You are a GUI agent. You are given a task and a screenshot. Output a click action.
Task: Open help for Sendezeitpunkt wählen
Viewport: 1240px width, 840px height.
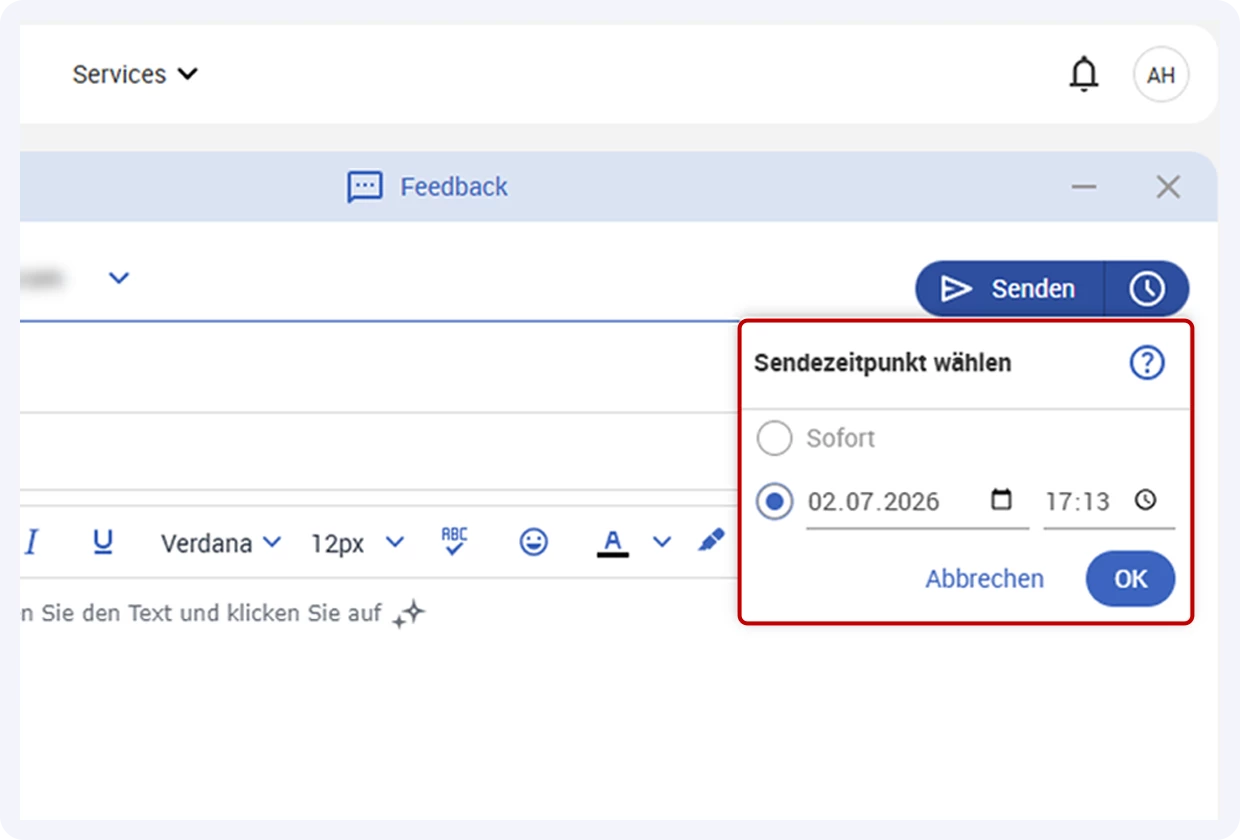tap(1147, 363)
